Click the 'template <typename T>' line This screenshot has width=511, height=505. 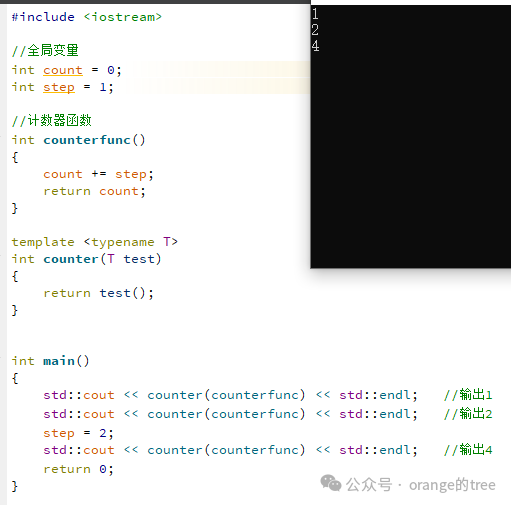coord(95,242)
